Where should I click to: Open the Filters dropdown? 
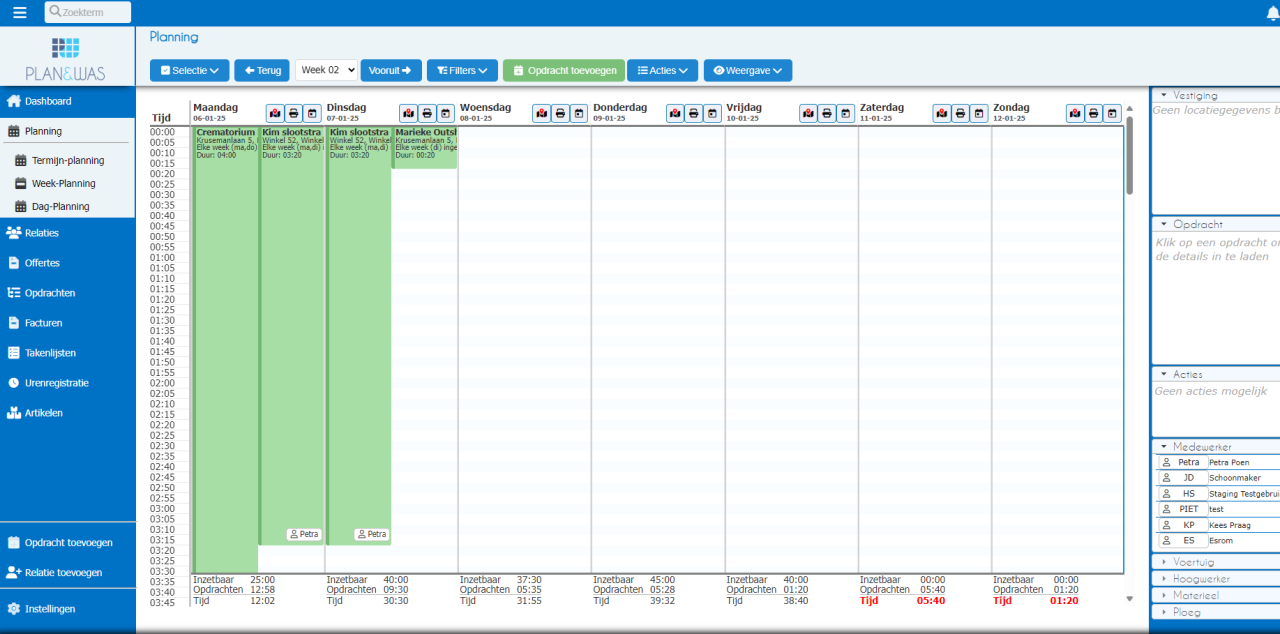point(462,70)
